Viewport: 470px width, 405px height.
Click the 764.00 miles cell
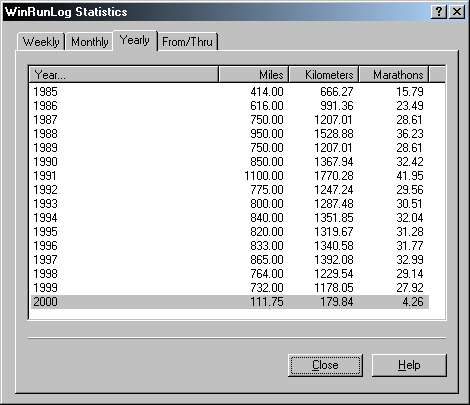pos(267,274)
